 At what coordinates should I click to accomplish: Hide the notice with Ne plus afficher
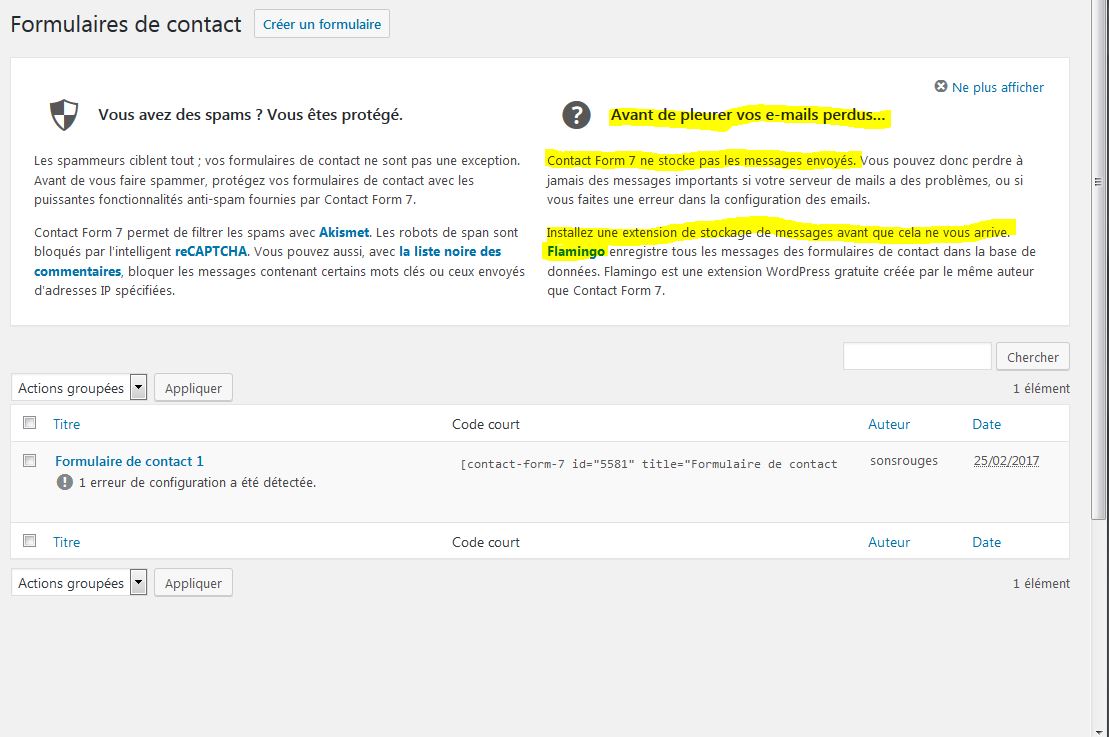[x=997, y=87]
